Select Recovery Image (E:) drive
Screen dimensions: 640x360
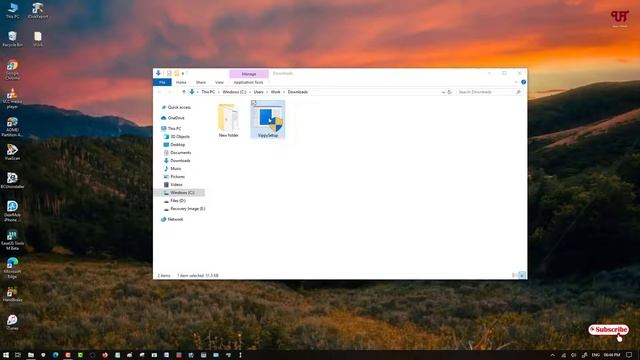click(x=187, y=209)
